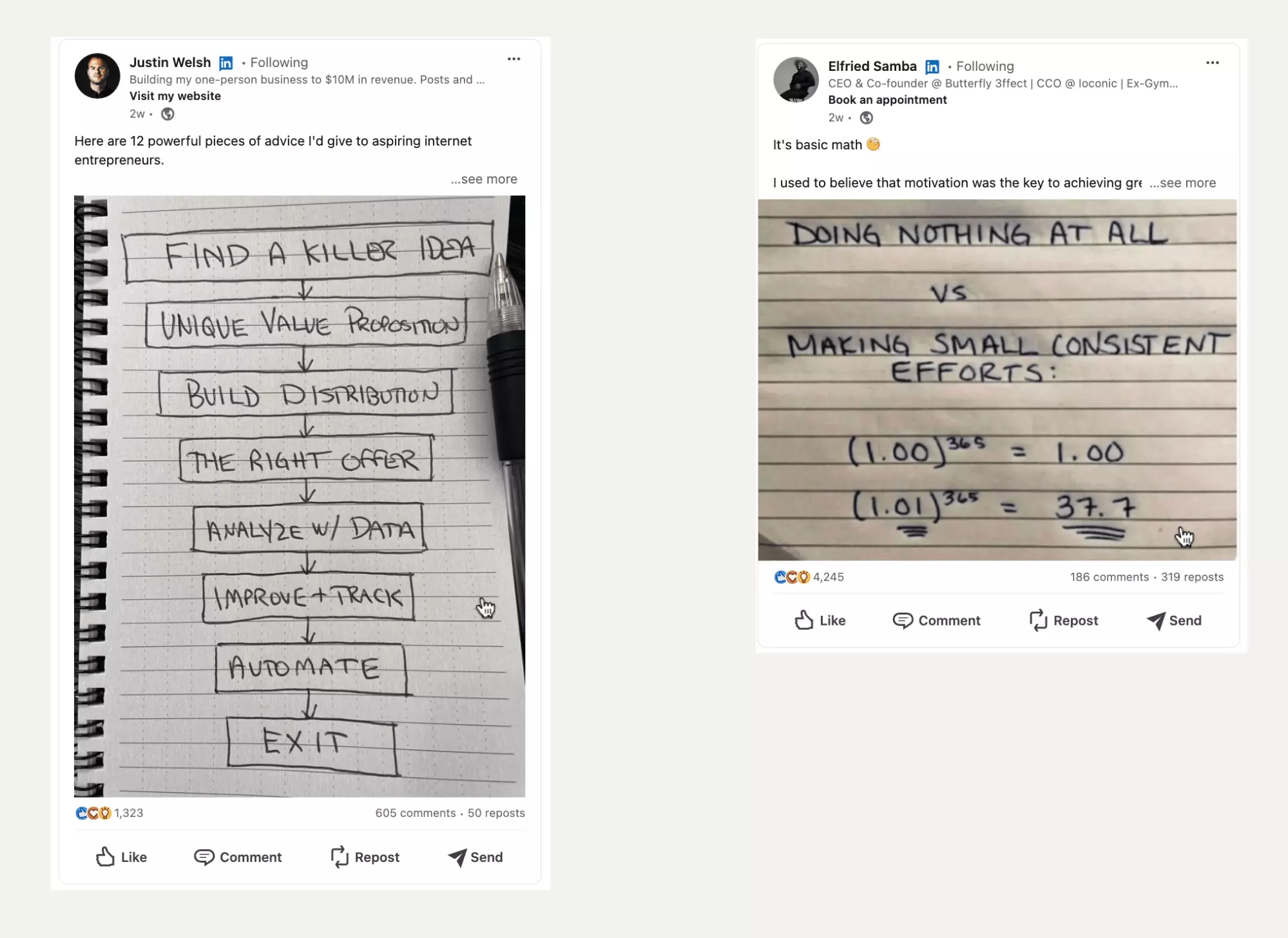The image size is (1288, 938).
Task: Click the globe visibility icon on Justin's post
Action: (x=168, y=114)
